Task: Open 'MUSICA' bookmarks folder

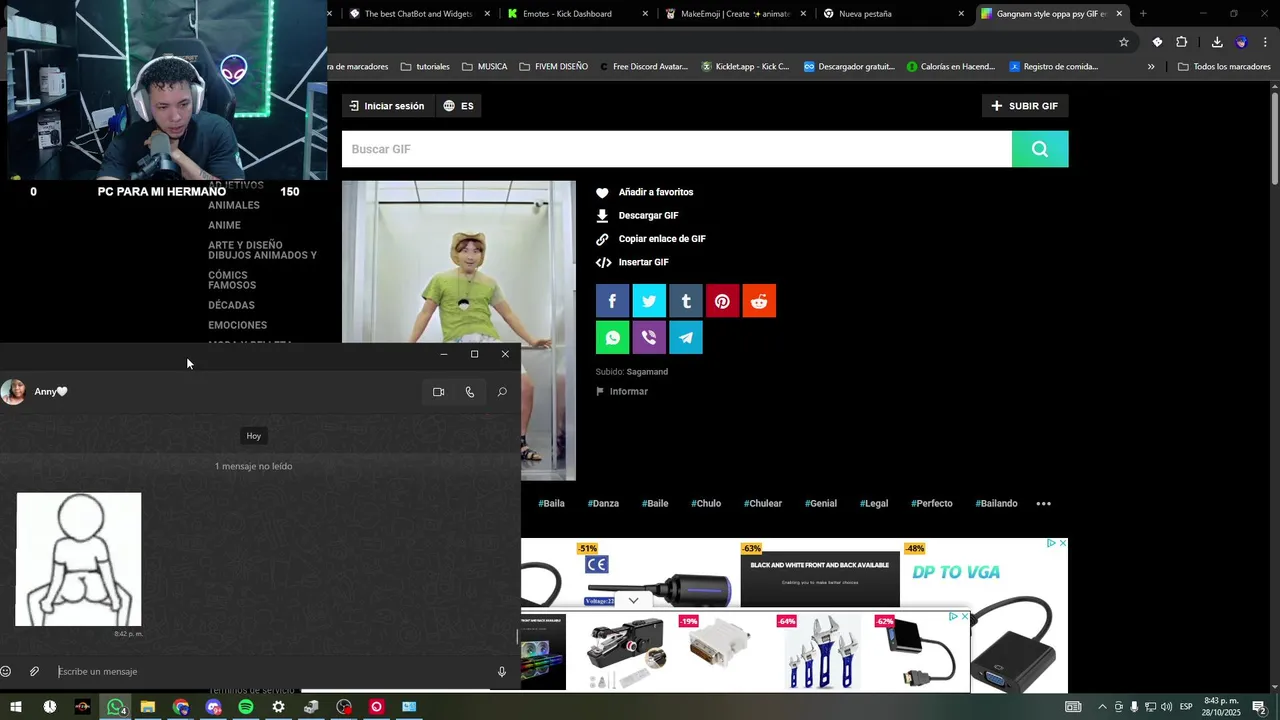Action: tap(485, 67)
